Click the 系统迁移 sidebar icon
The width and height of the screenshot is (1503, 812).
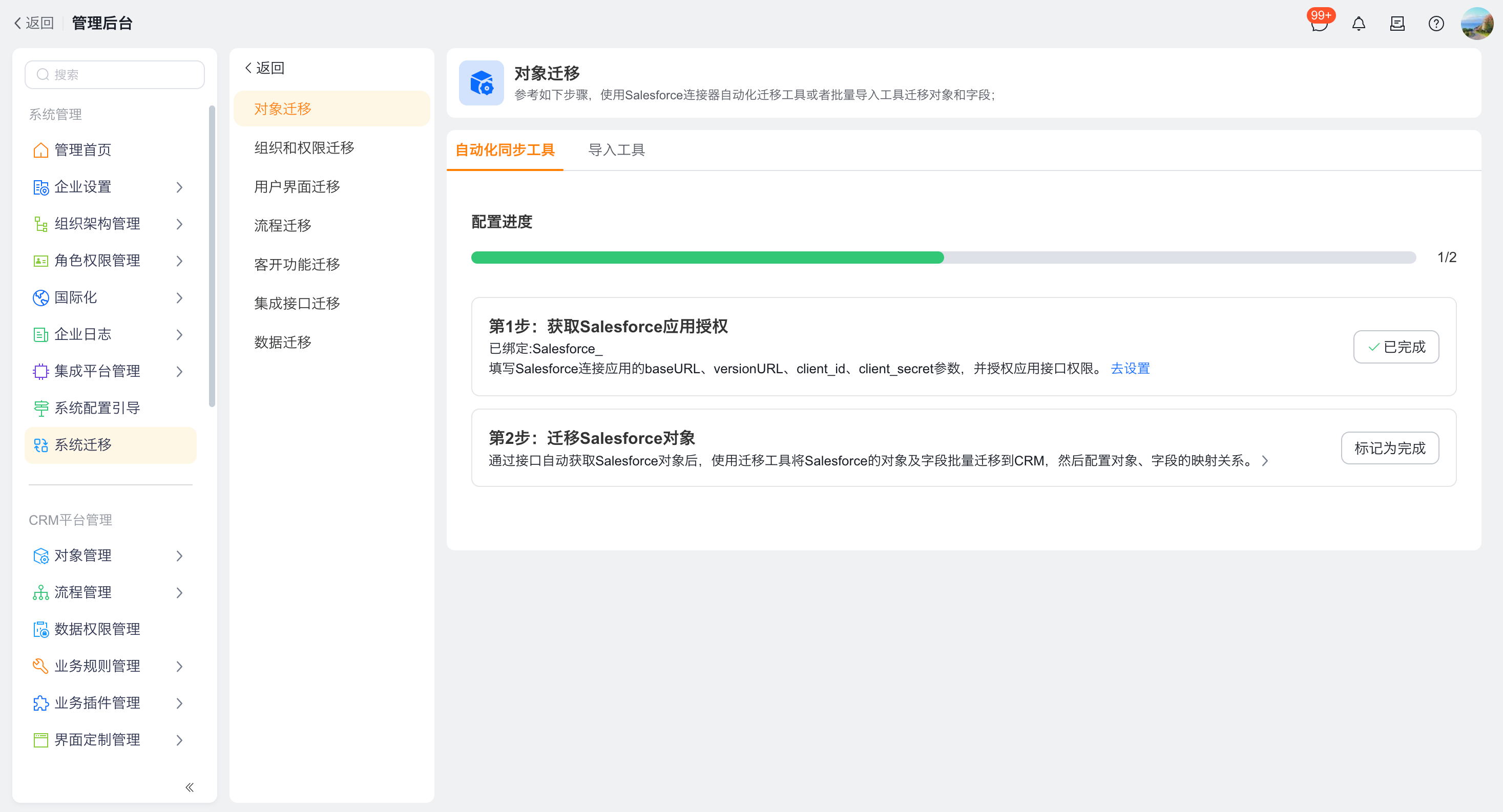40,445
